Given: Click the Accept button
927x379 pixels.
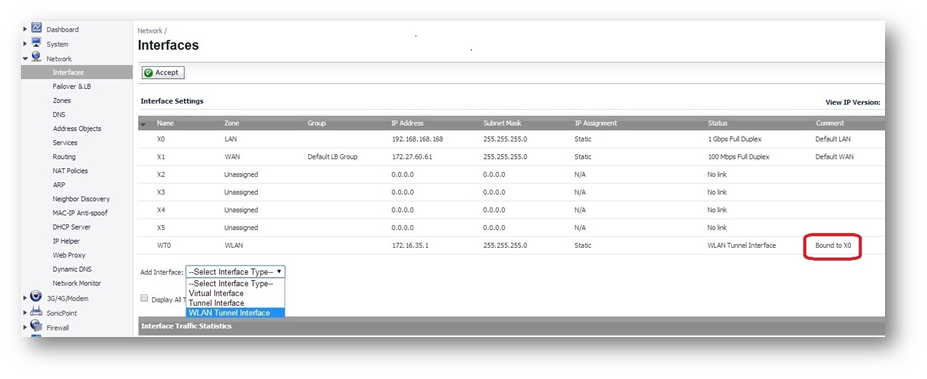Looking at the screenshot, I should (163, 73).
